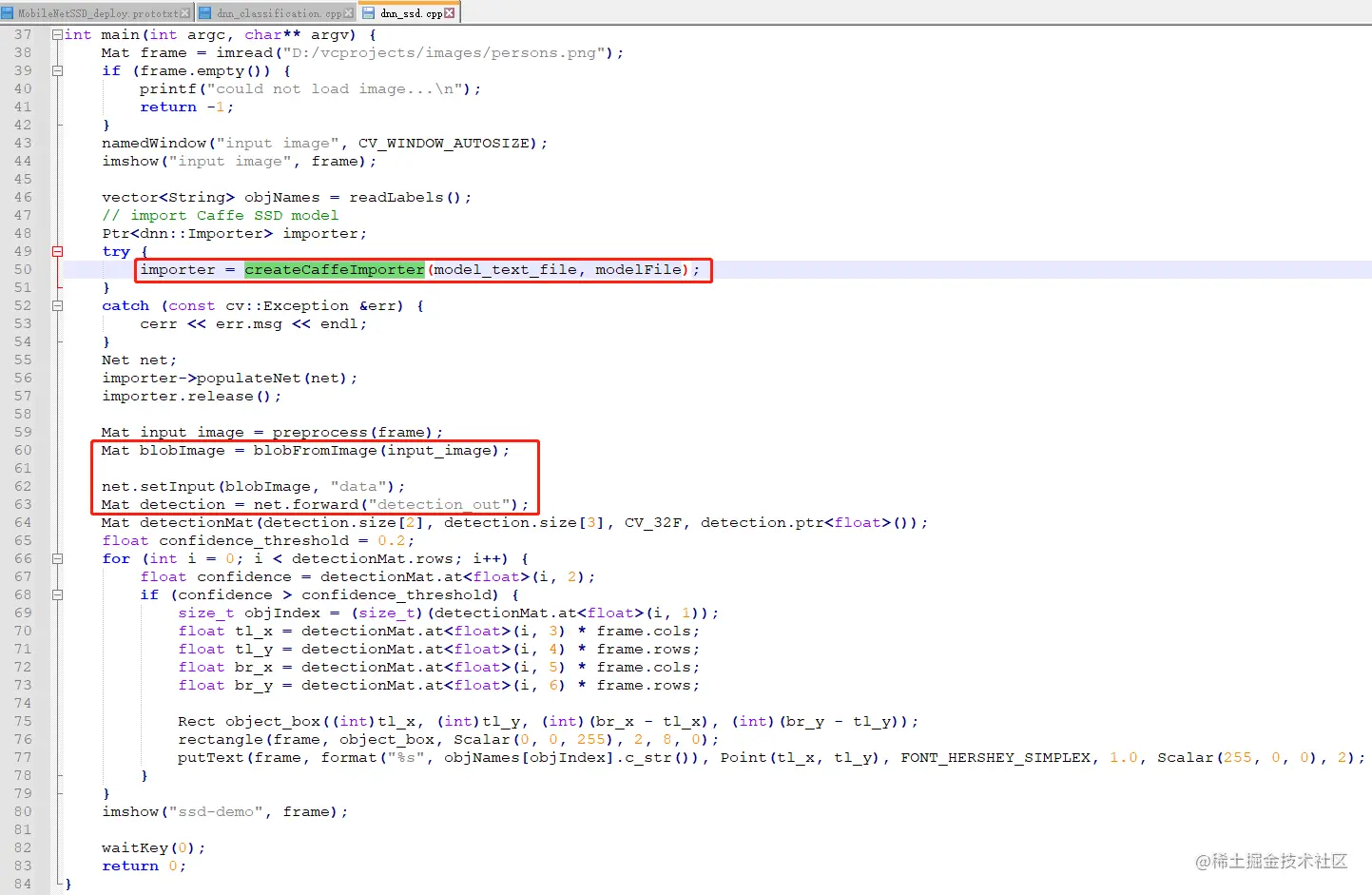Click the save-state icon on the dnn_classification.cpp tab
This screenshot has width=1372, height=895.
(204, 13)
